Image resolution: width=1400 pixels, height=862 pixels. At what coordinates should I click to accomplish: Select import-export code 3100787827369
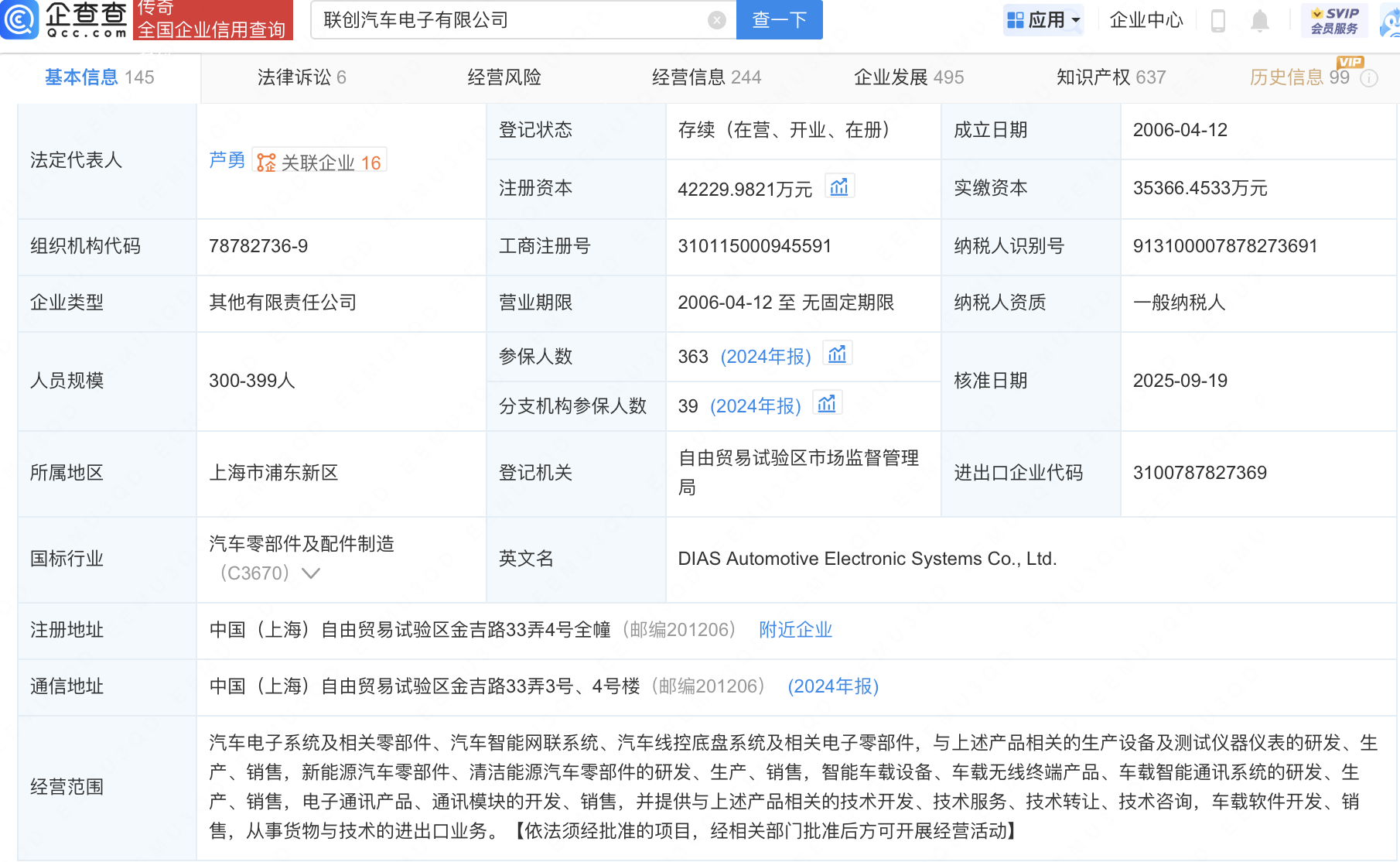tap(1200, 473)
